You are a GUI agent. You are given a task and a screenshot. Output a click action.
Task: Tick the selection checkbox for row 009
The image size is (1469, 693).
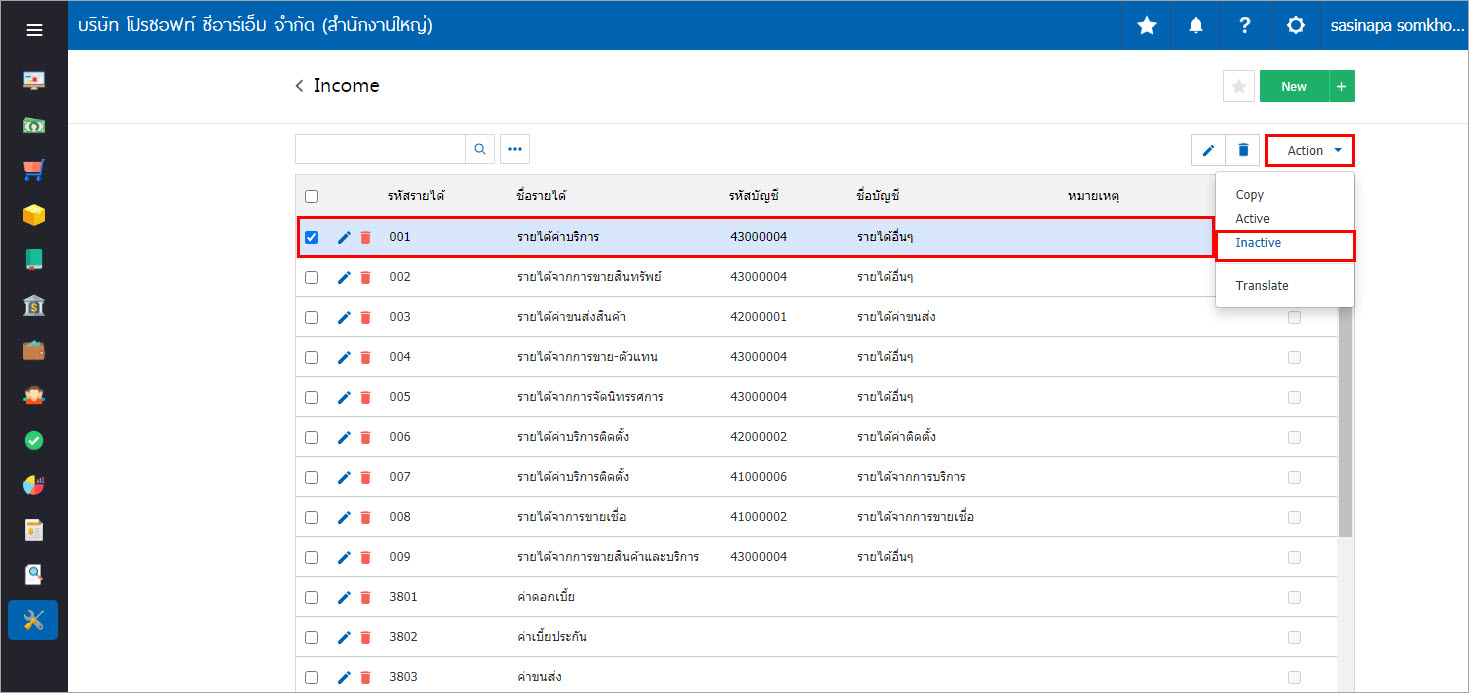311,557
